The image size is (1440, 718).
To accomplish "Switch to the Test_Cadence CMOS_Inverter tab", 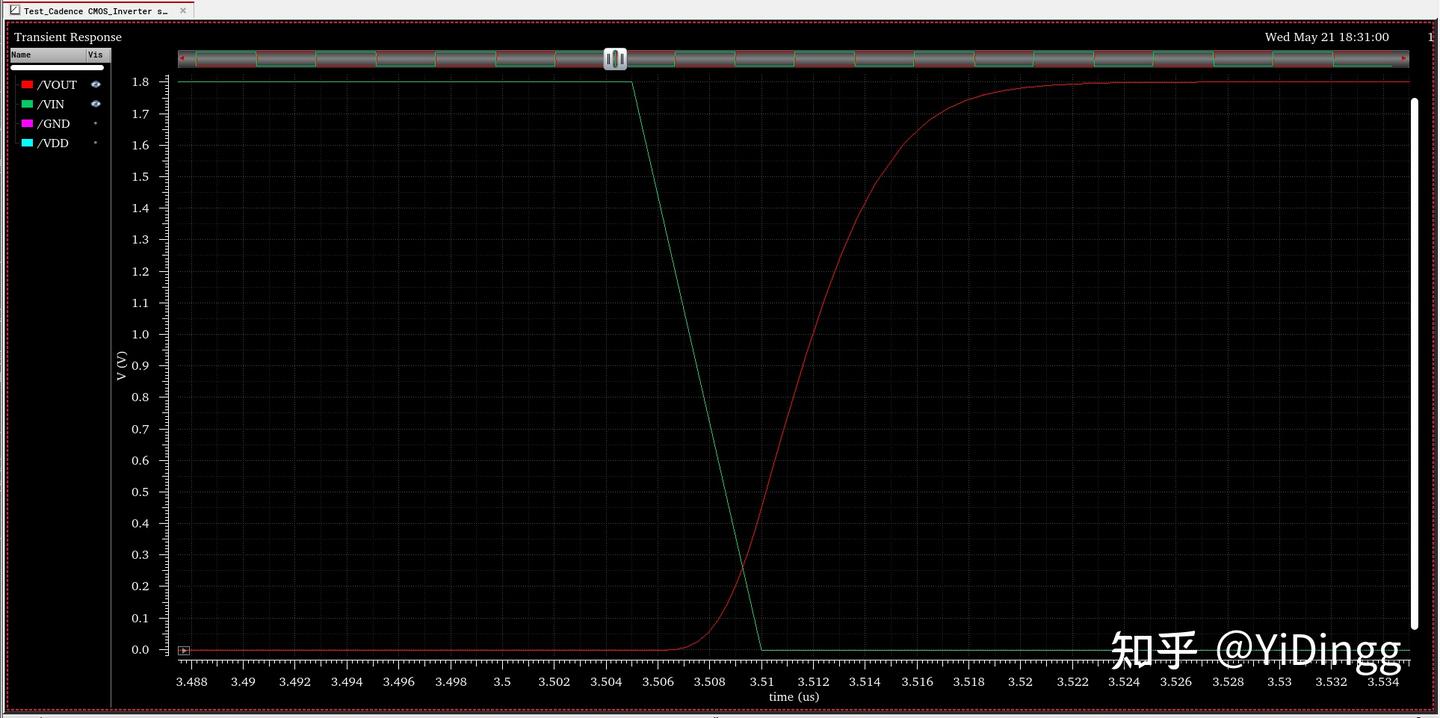I will (96, 11).
